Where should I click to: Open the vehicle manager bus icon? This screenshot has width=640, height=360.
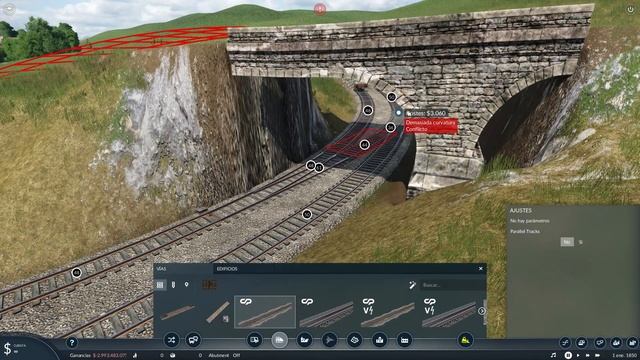[193, 340]
